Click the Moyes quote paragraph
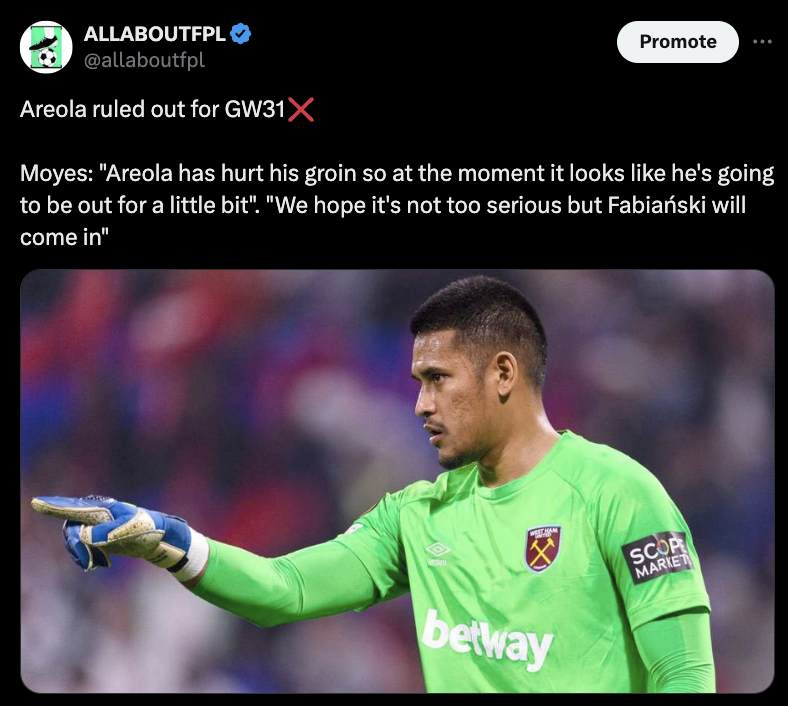Viewport: 788px width, 706px height. coord(397,205)
